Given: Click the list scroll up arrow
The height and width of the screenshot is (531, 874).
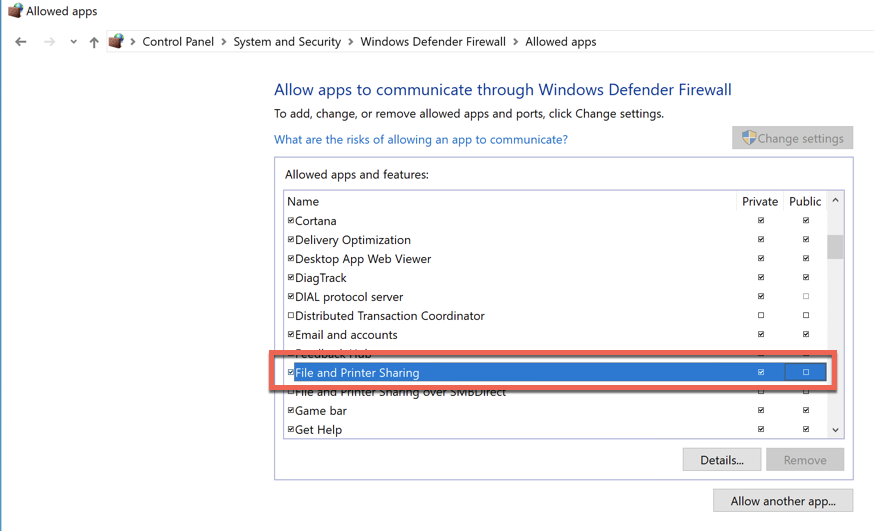Looking at the screenshot, I should pos(835,200).
